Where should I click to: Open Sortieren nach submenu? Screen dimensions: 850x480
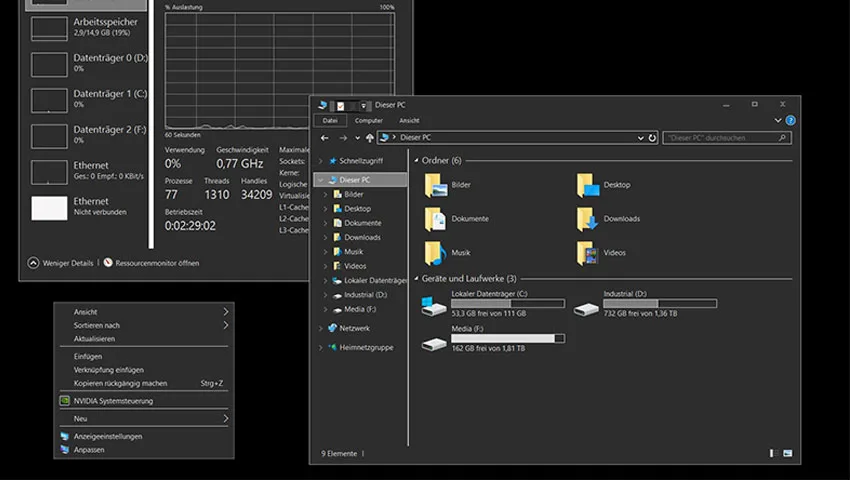click(x=144, y=325)
